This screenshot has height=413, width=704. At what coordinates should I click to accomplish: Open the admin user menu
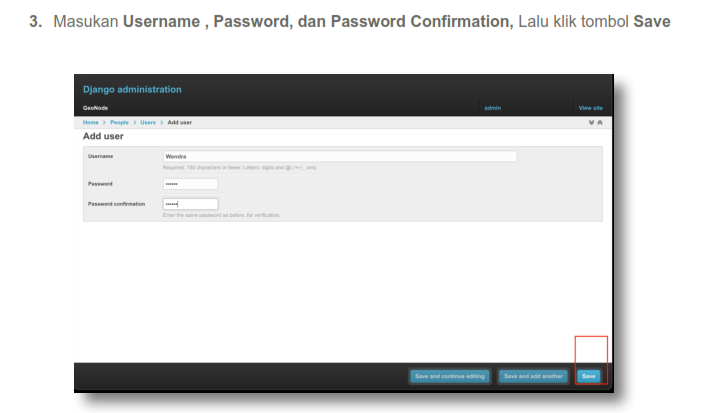[x=492, y=107]
